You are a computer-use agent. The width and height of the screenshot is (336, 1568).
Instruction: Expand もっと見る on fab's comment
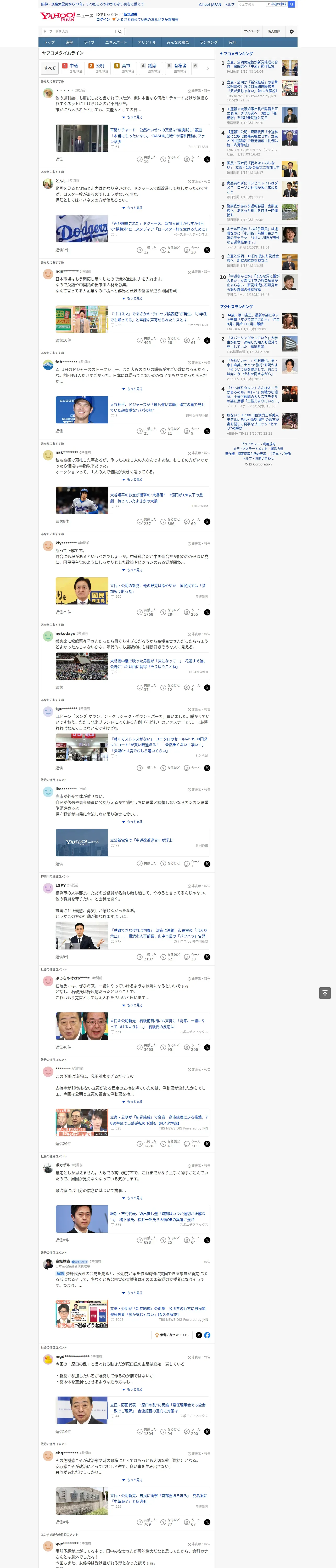point(132,389)
